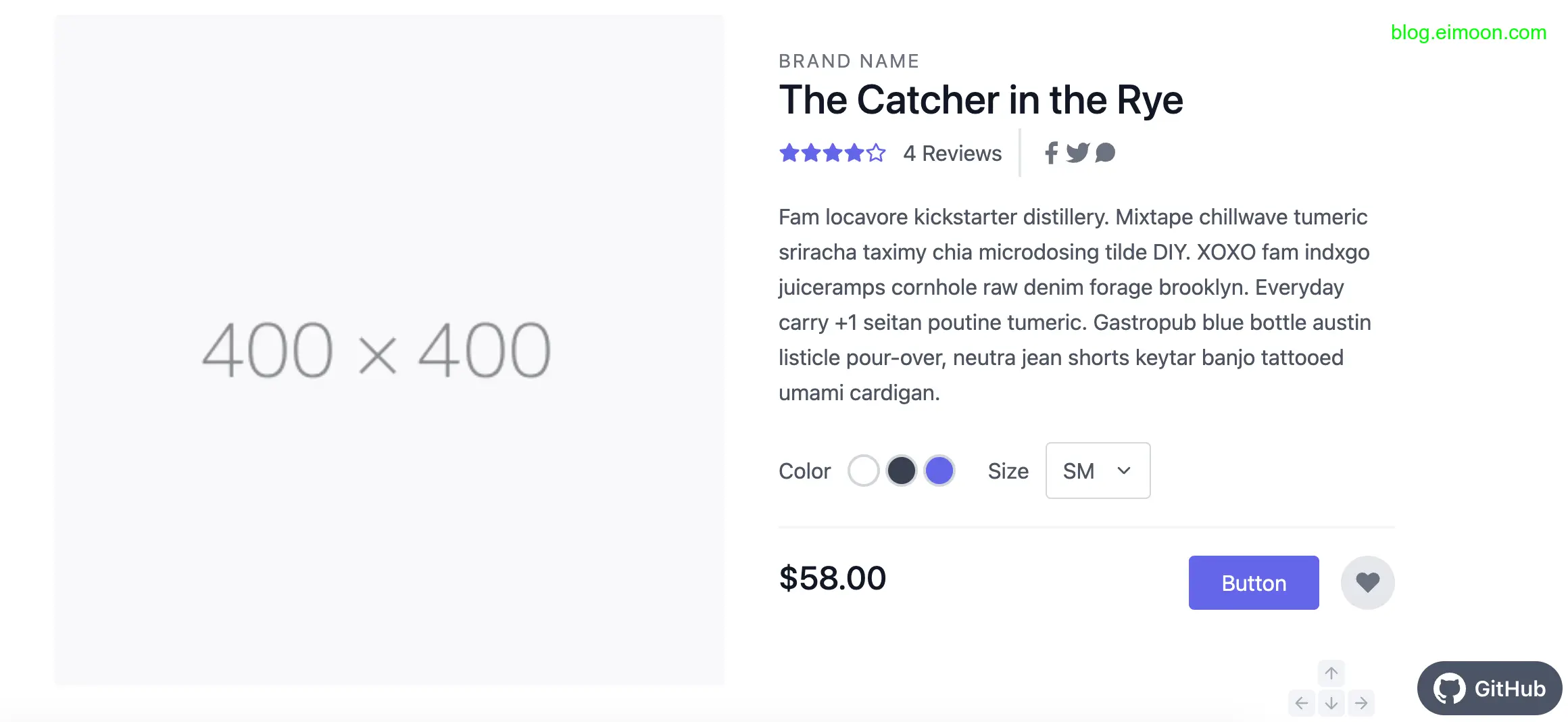This screenshot has width=1568, height=722.
Task: Click the 400 x 400 product image
Action: pos(389,350)
